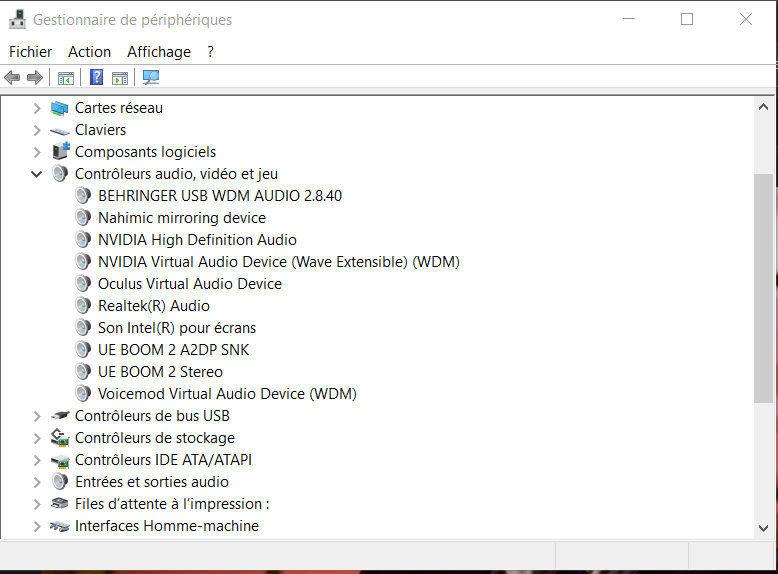Maximize the Gestionnaire de périphériques window
Image resolution: width=778 pixels, height=574 pixels.
click(687, 19)
